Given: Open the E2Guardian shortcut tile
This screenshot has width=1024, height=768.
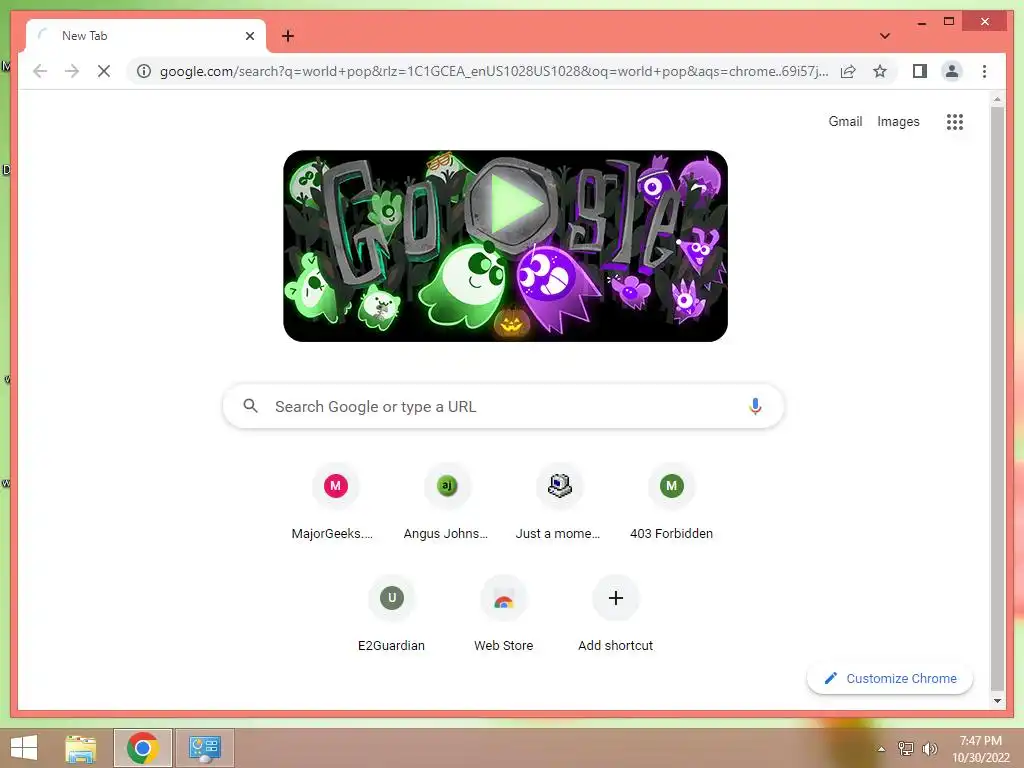Looking at the screenshot, I should (x=391, y=615).
